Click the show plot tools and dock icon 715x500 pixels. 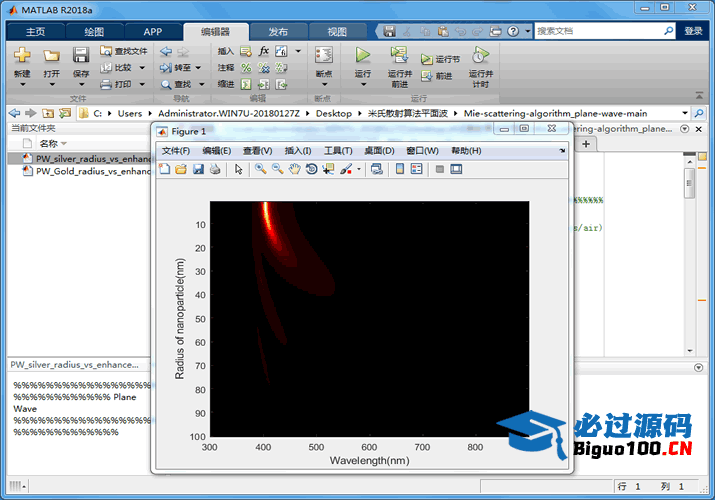[x=456, y=169]
